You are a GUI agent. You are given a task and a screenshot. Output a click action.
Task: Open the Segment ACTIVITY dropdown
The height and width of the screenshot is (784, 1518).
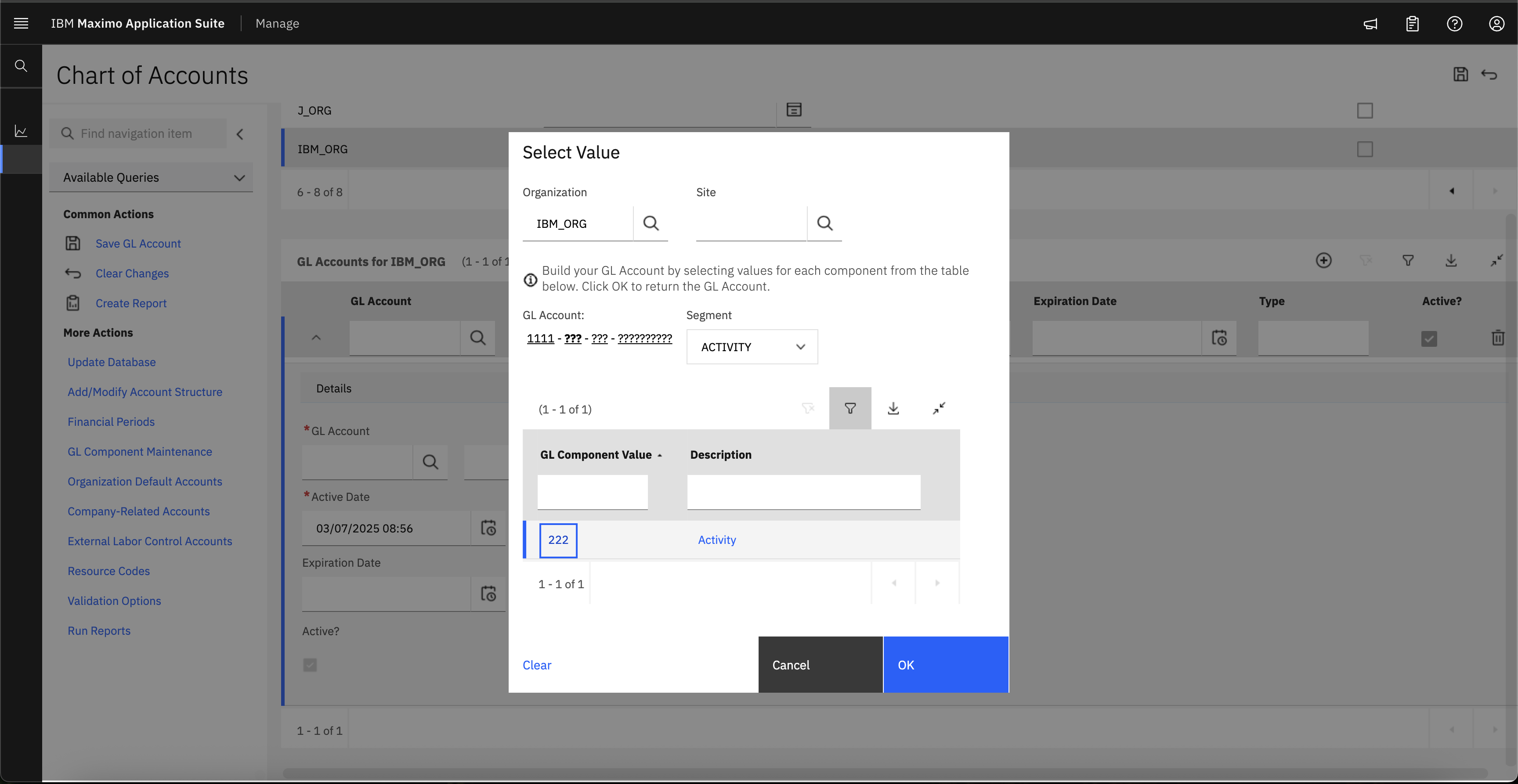752,347
